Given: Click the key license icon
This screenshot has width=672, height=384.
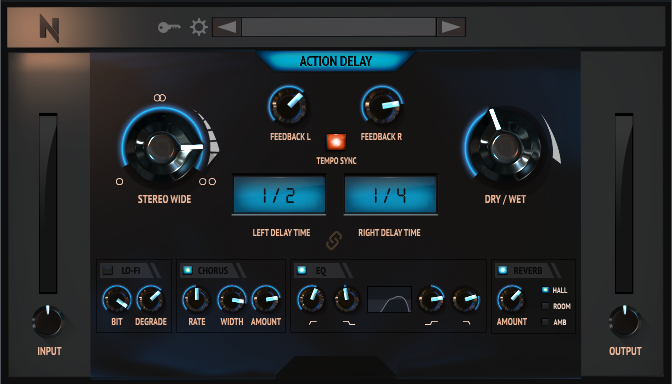Looking at the screenshot, I should 169,28.
